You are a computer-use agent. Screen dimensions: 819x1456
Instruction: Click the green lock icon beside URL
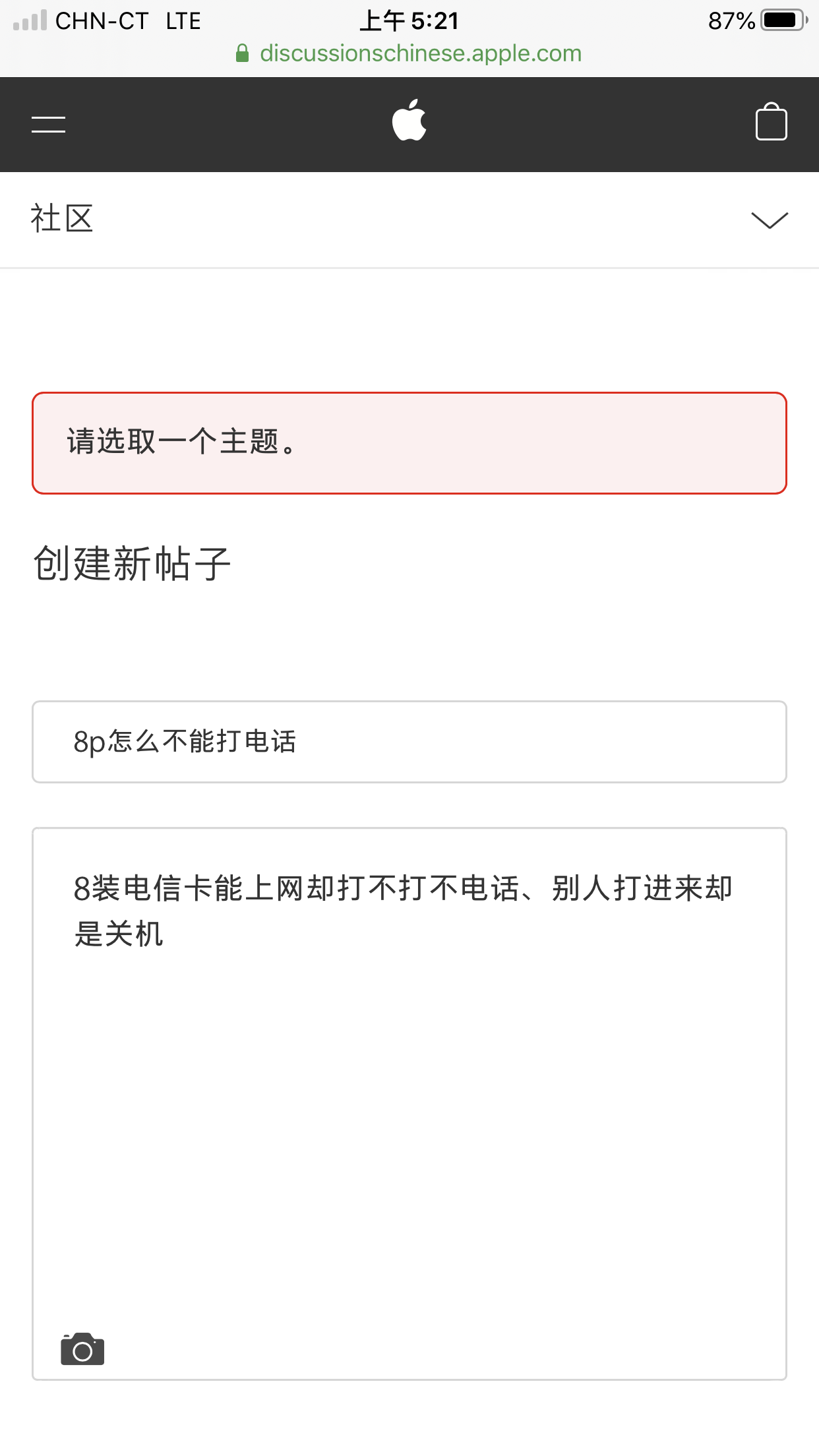coord(243,53)
